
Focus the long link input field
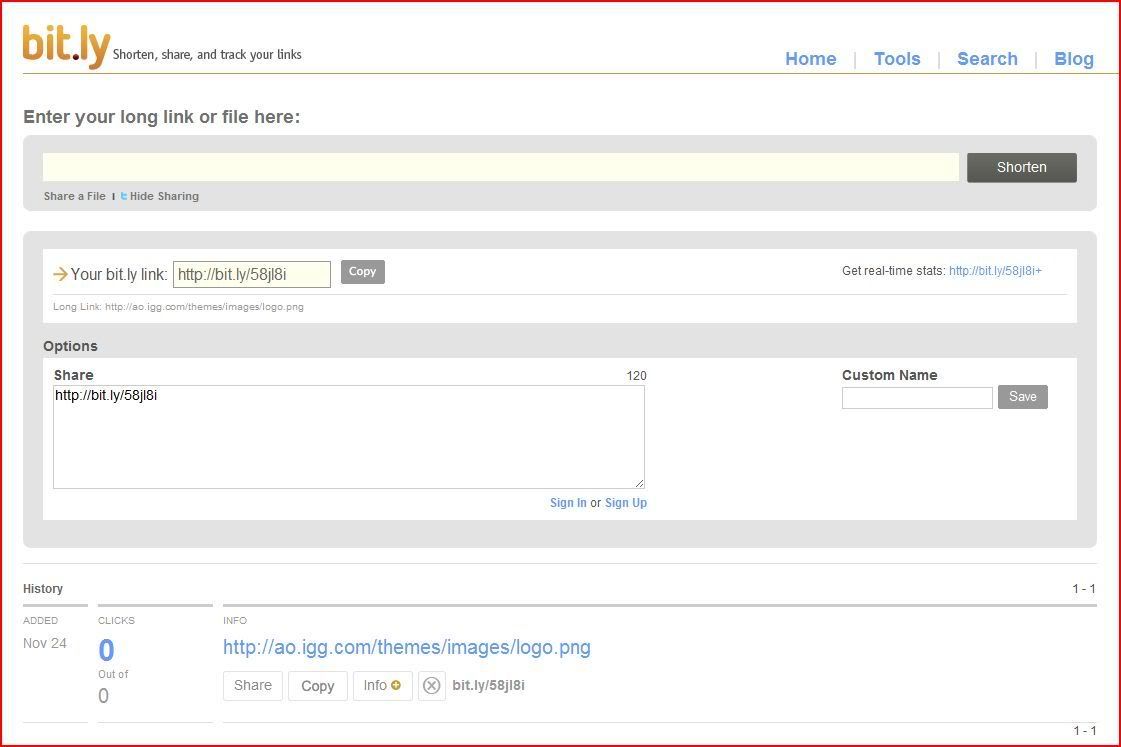point(500,167)
